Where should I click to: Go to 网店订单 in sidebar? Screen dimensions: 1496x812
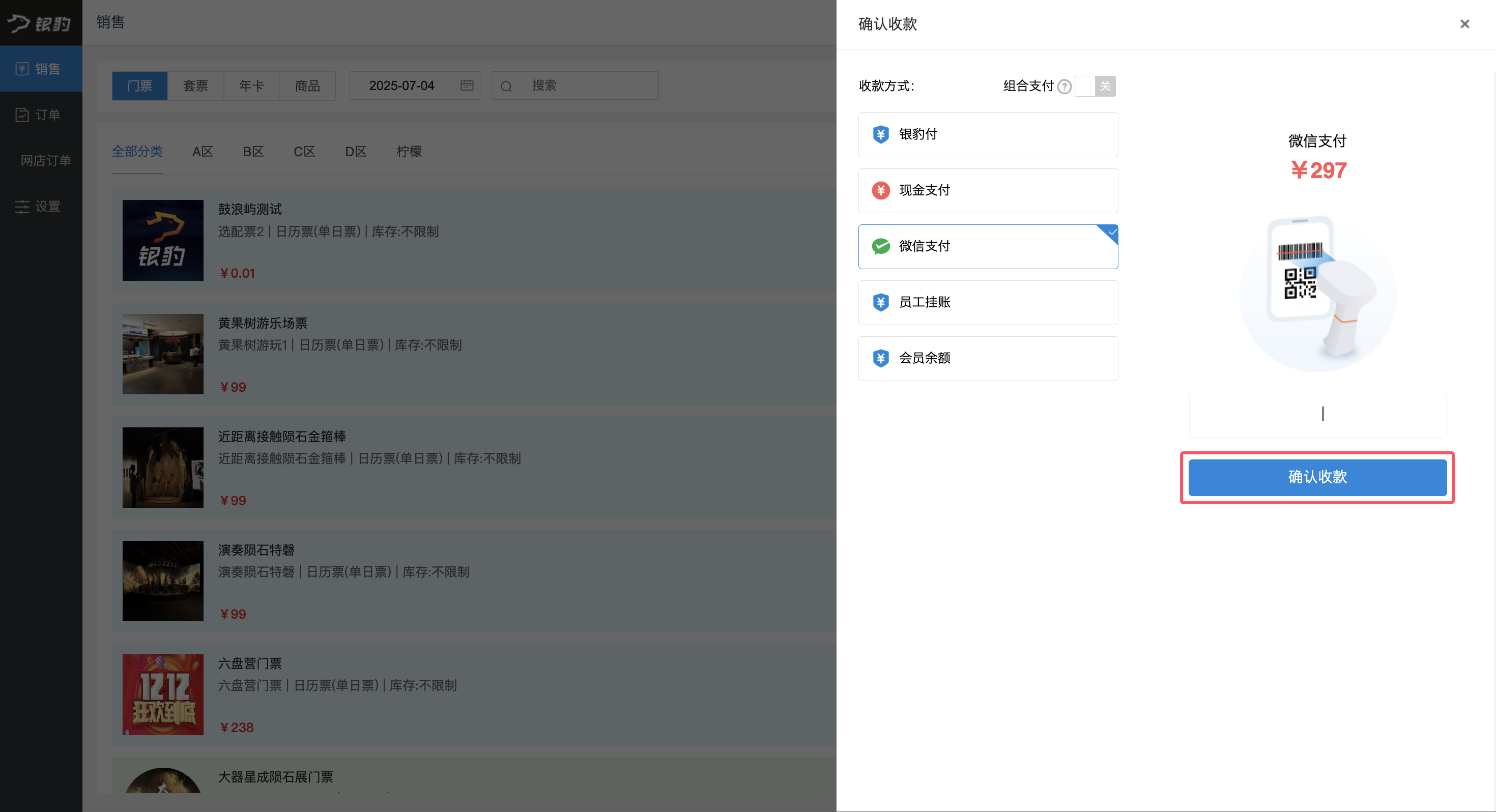[x=45, y=160]
